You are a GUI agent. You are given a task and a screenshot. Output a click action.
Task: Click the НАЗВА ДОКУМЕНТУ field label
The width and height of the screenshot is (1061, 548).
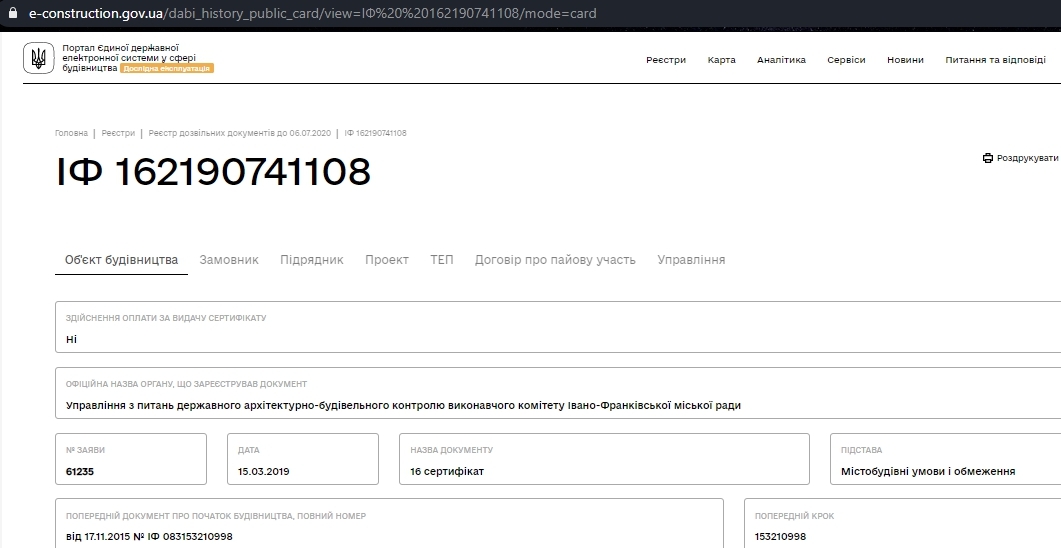pyautogui.click(x=451, y=450)
